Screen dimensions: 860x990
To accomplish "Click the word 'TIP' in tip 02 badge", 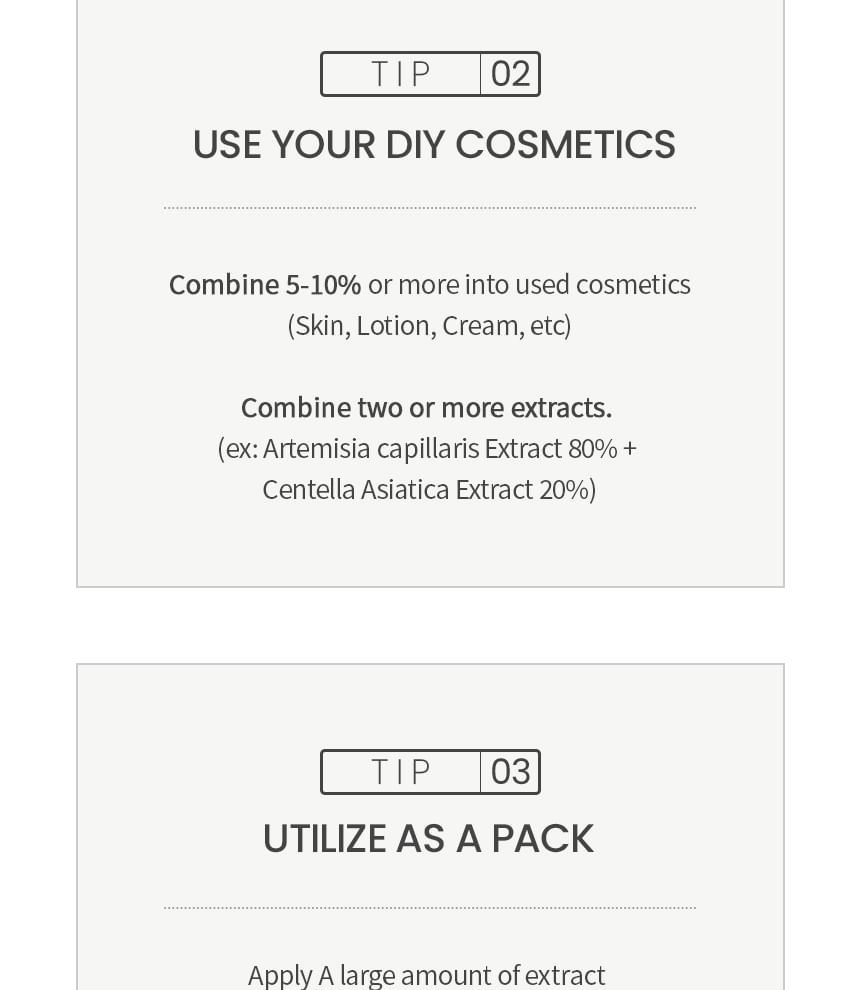I will point(401,74).
